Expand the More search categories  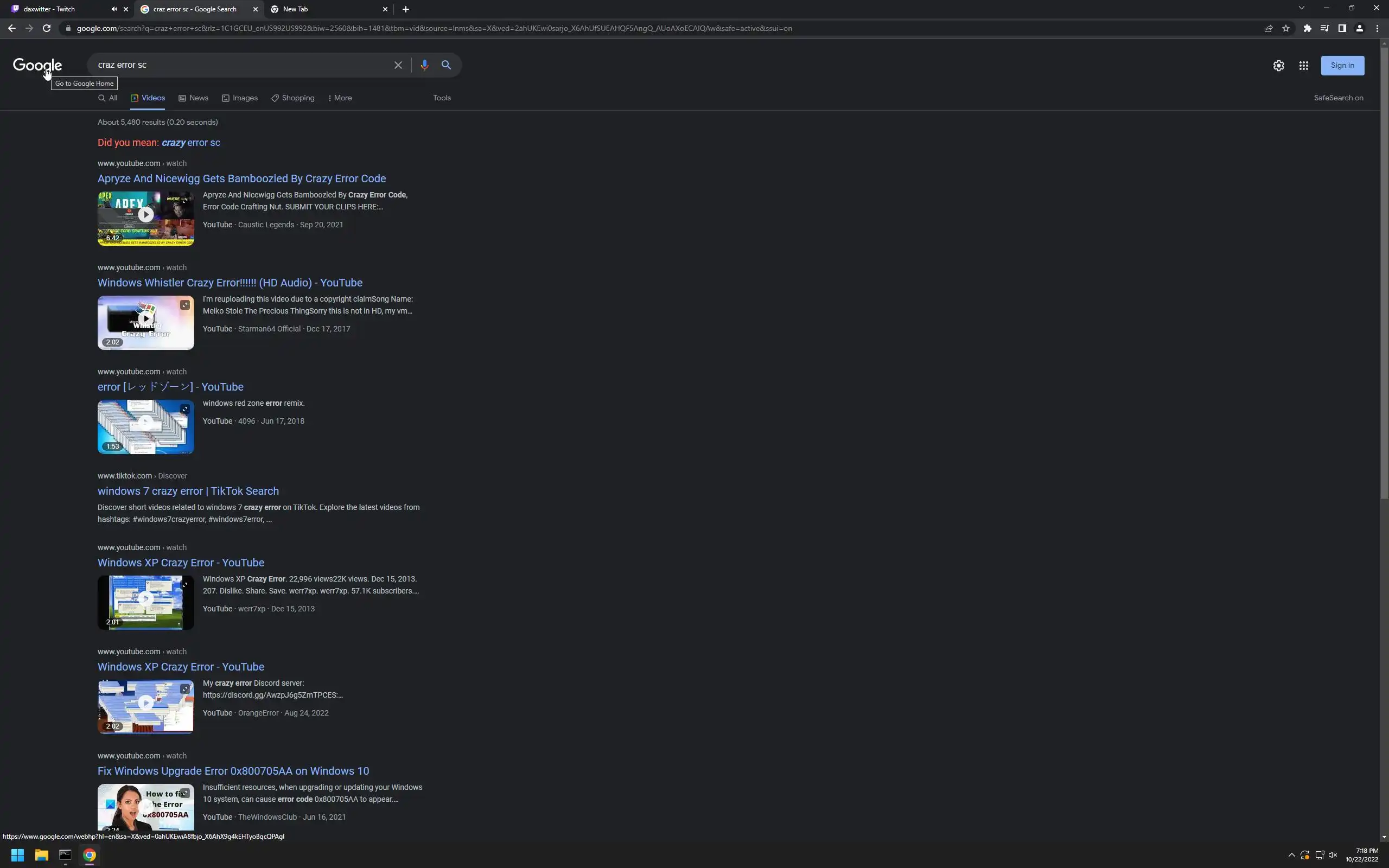click(x=340, y=98)
